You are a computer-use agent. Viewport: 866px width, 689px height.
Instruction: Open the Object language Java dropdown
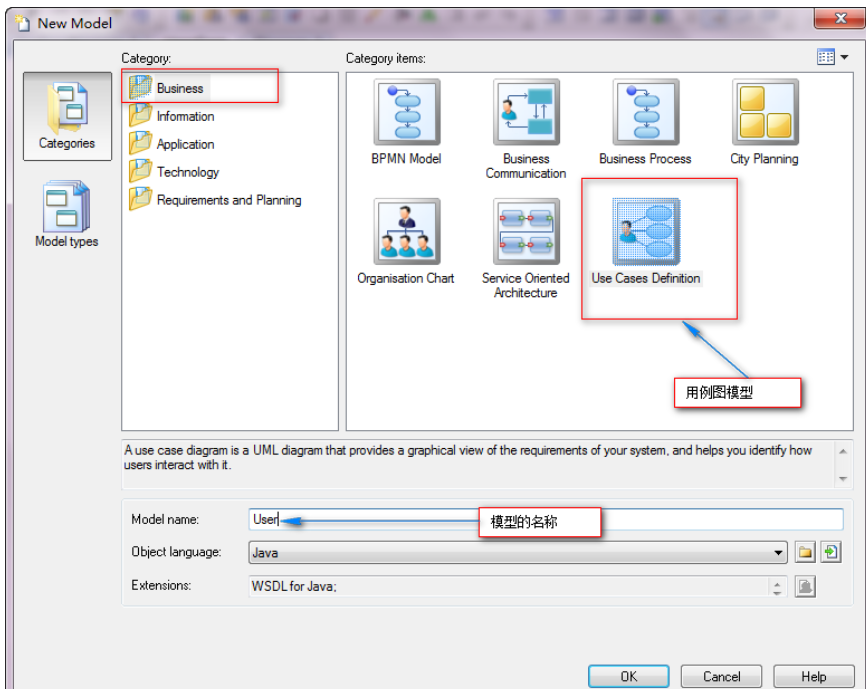[518, 552]
